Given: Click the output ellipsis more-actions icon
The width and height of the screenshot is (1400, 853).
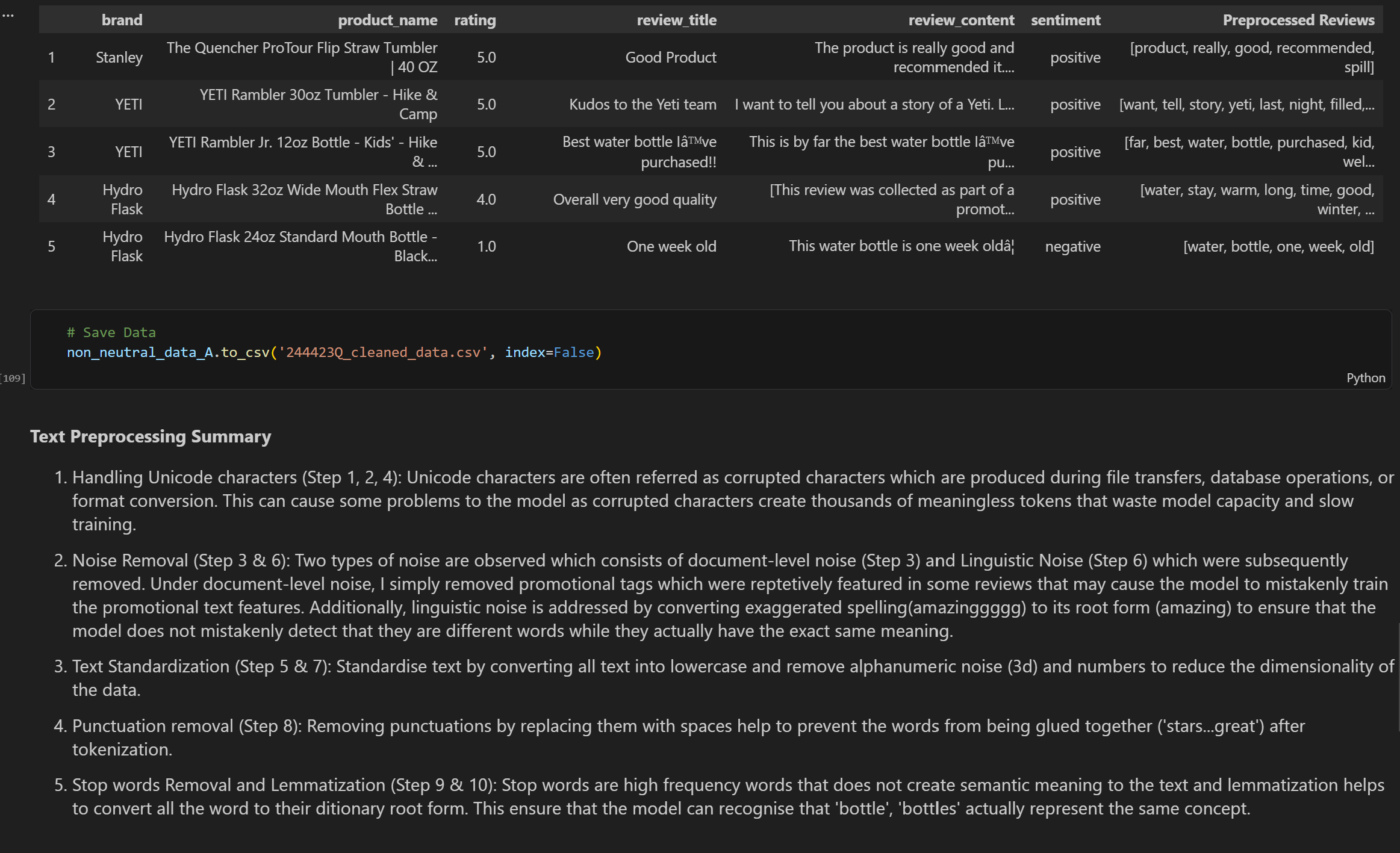Looking at the screenshot, I should point(8,16).
